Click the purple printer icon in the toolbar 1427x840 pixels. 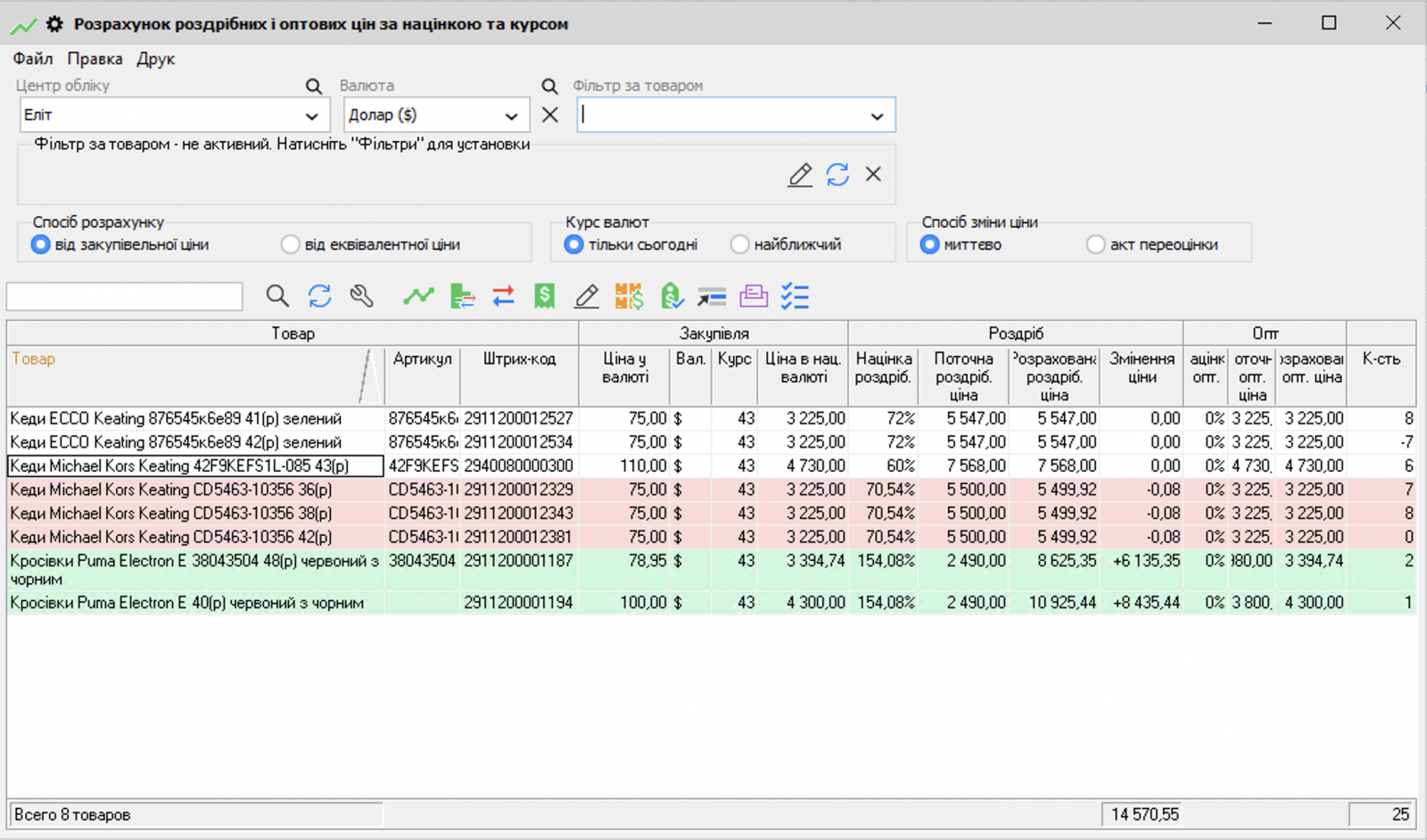[754, 296]
